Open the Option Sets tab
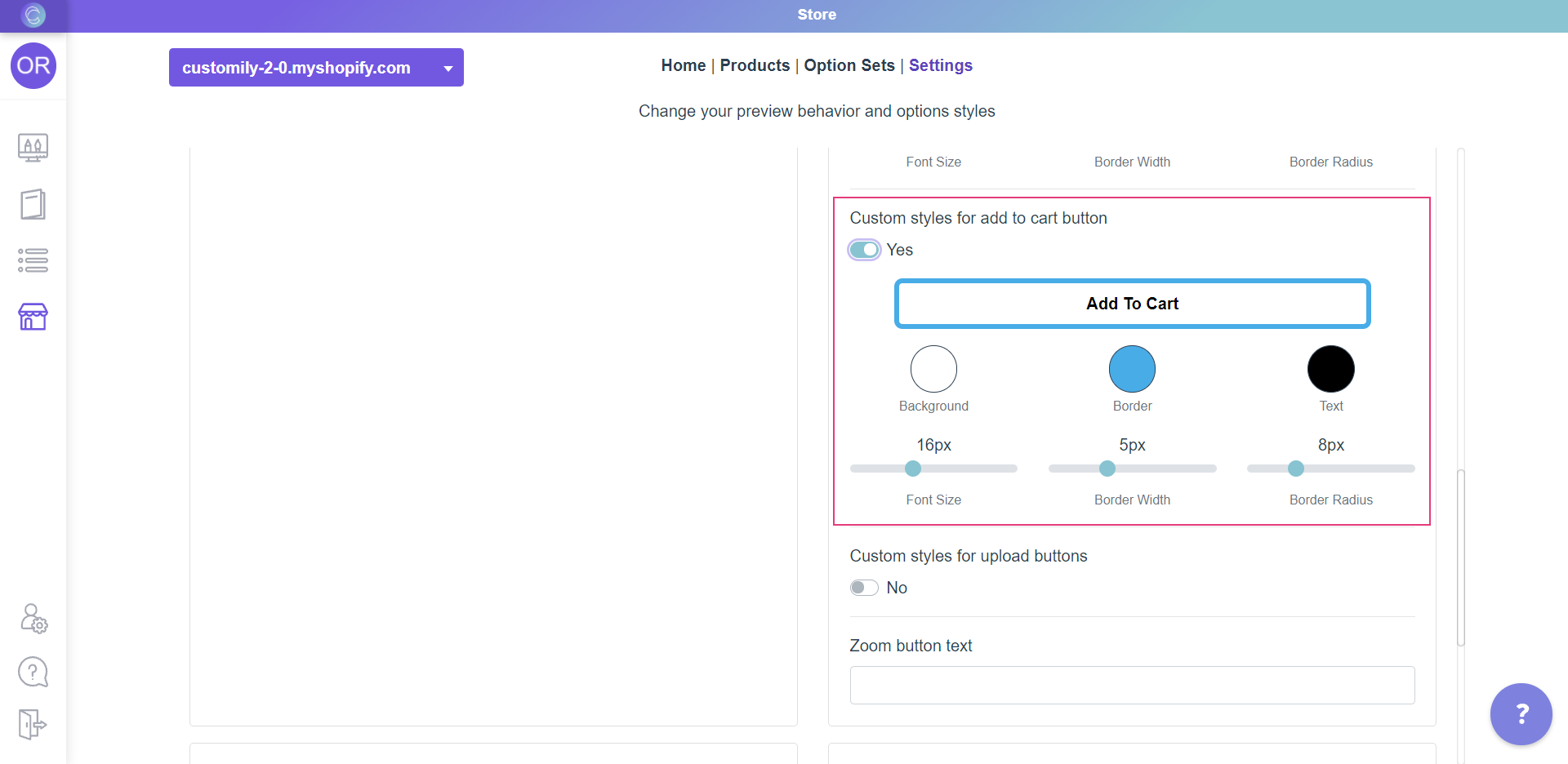Image resolution: width=1568 pixels, height=764 pixels. (849, 65)
